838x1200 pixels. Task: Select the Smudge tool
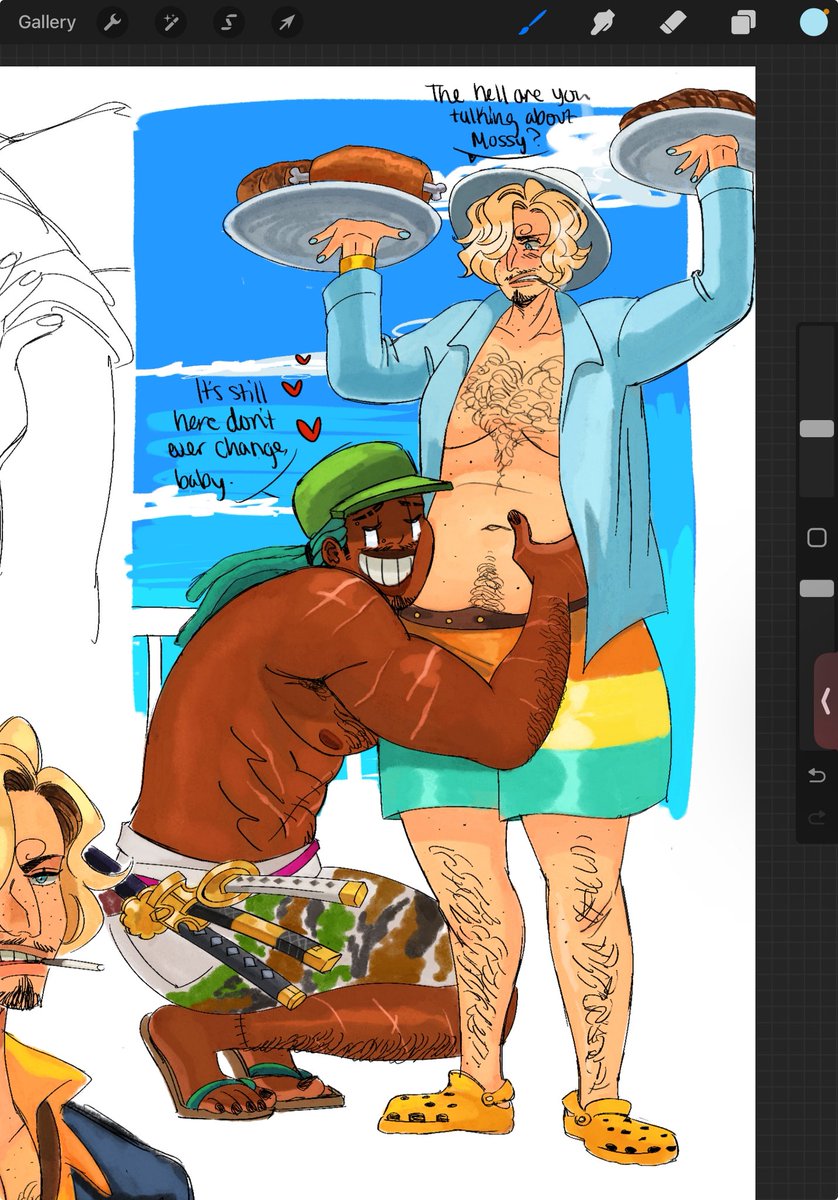coord(602,22)
